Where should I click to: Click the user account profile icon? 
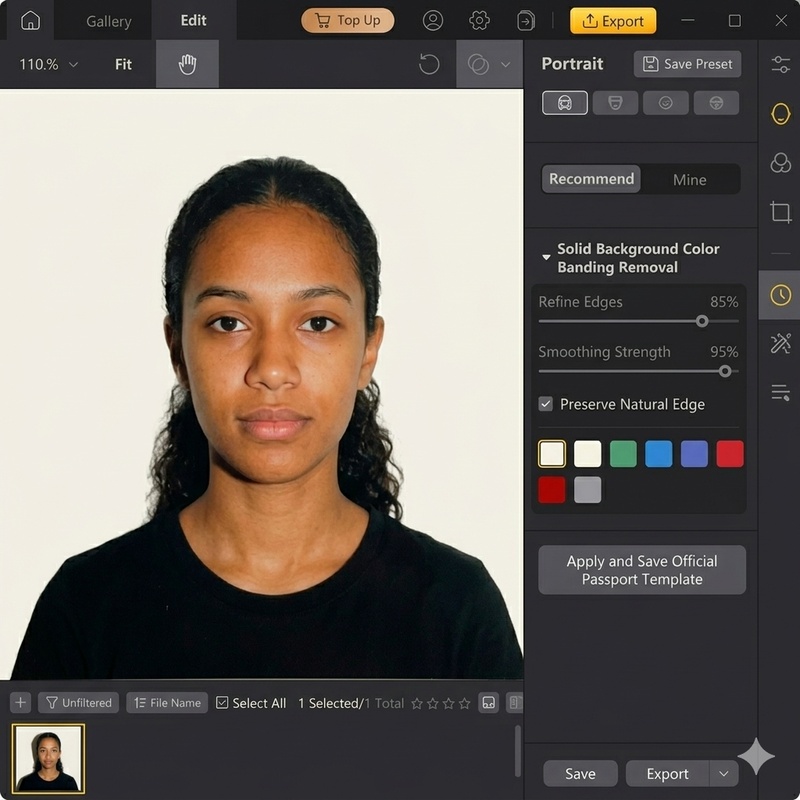(x=433, y=20)
